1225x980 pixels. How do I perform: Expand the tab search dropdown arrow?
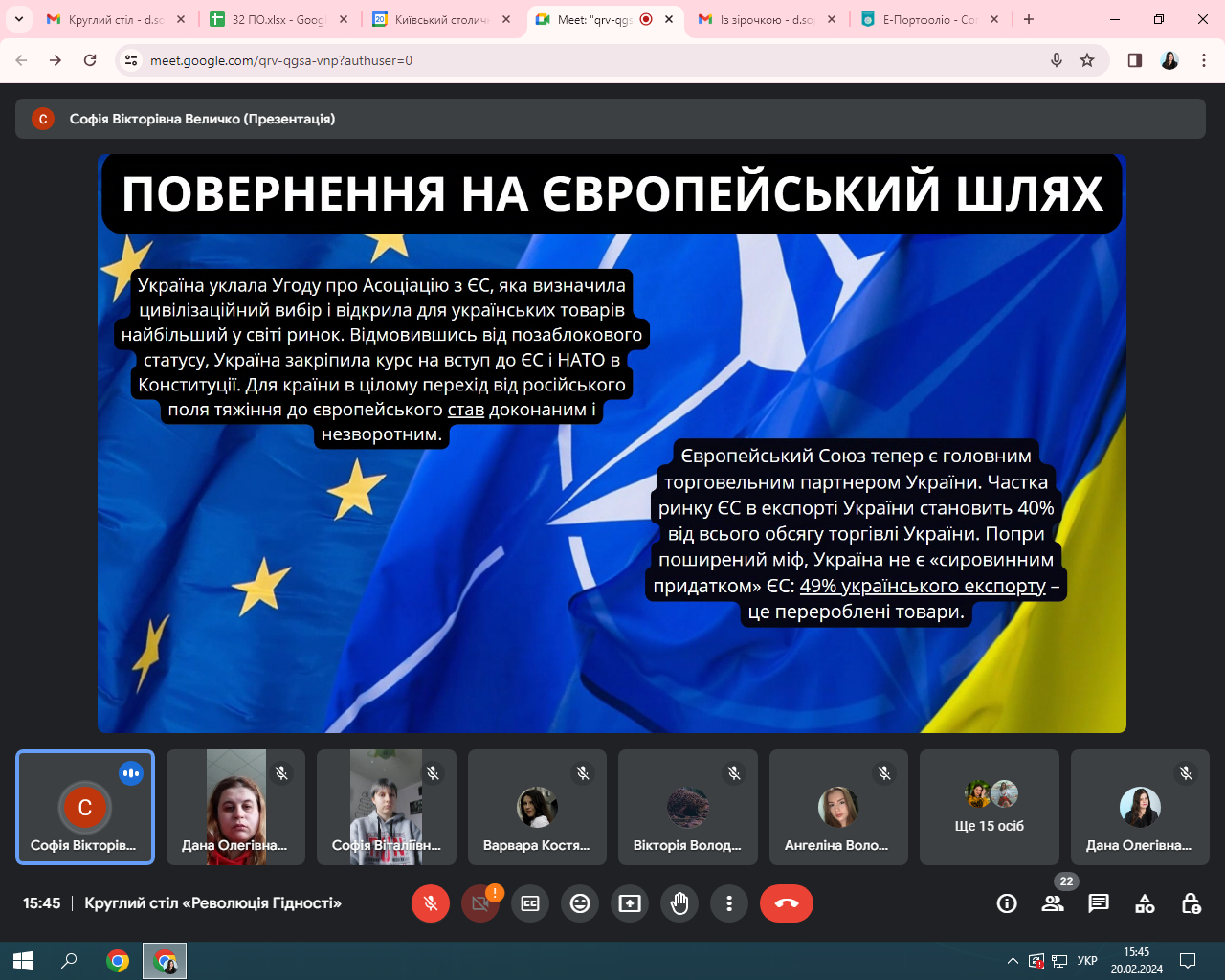tap(18, 19)
